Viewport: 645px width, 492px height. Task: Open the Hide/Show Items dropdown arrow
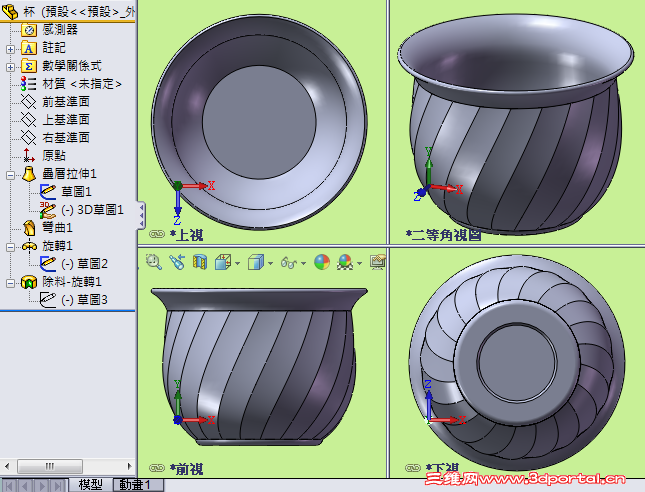304,263
